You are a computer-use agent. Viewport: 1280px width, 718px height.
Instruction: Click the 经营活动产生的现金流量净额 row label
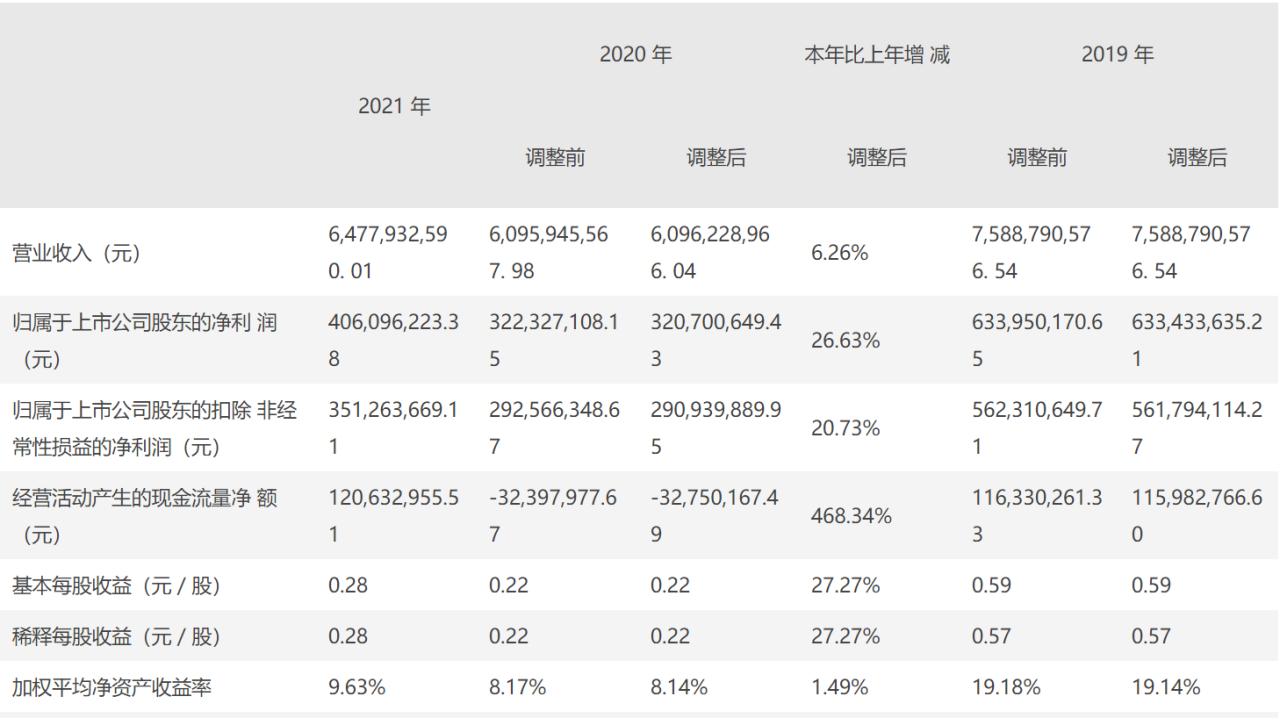tap(144, 516)
